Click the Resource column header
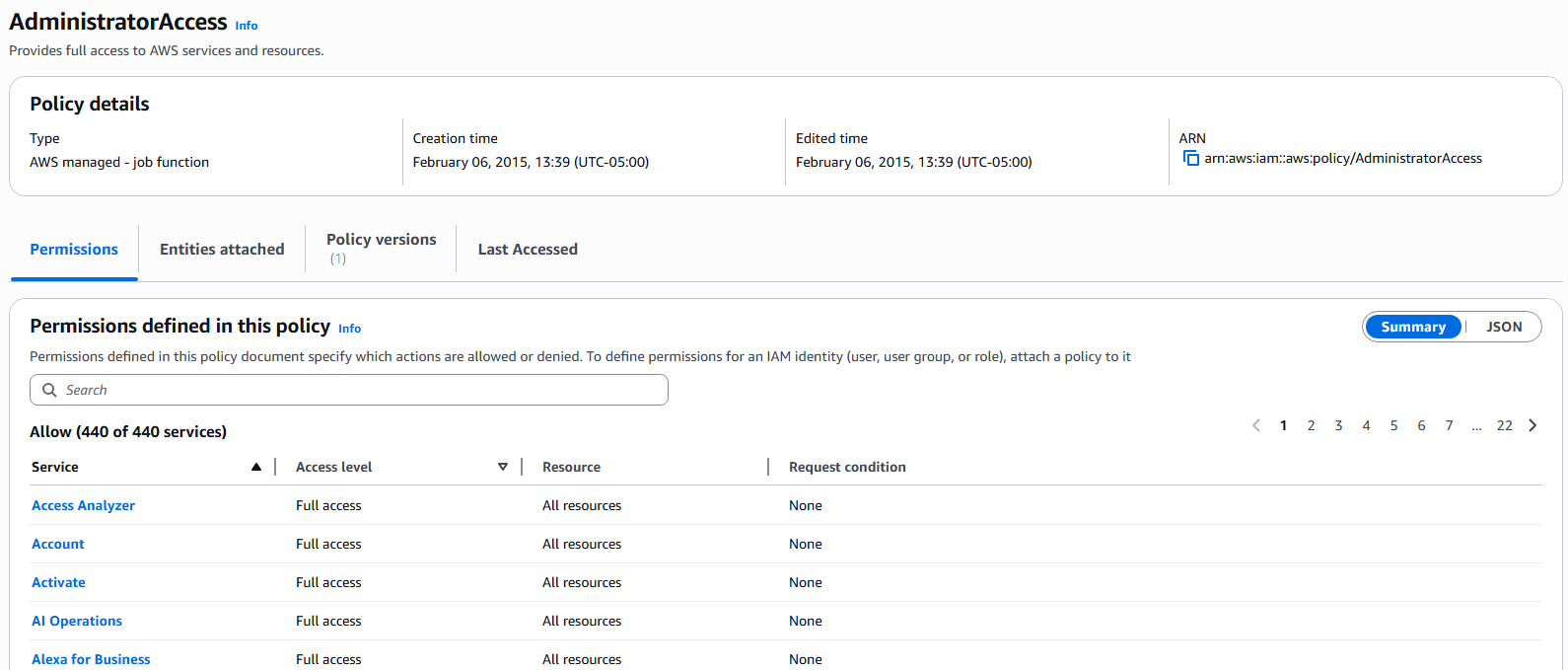The width and height of the screenshot is (1568, 670). click(571, 467)
